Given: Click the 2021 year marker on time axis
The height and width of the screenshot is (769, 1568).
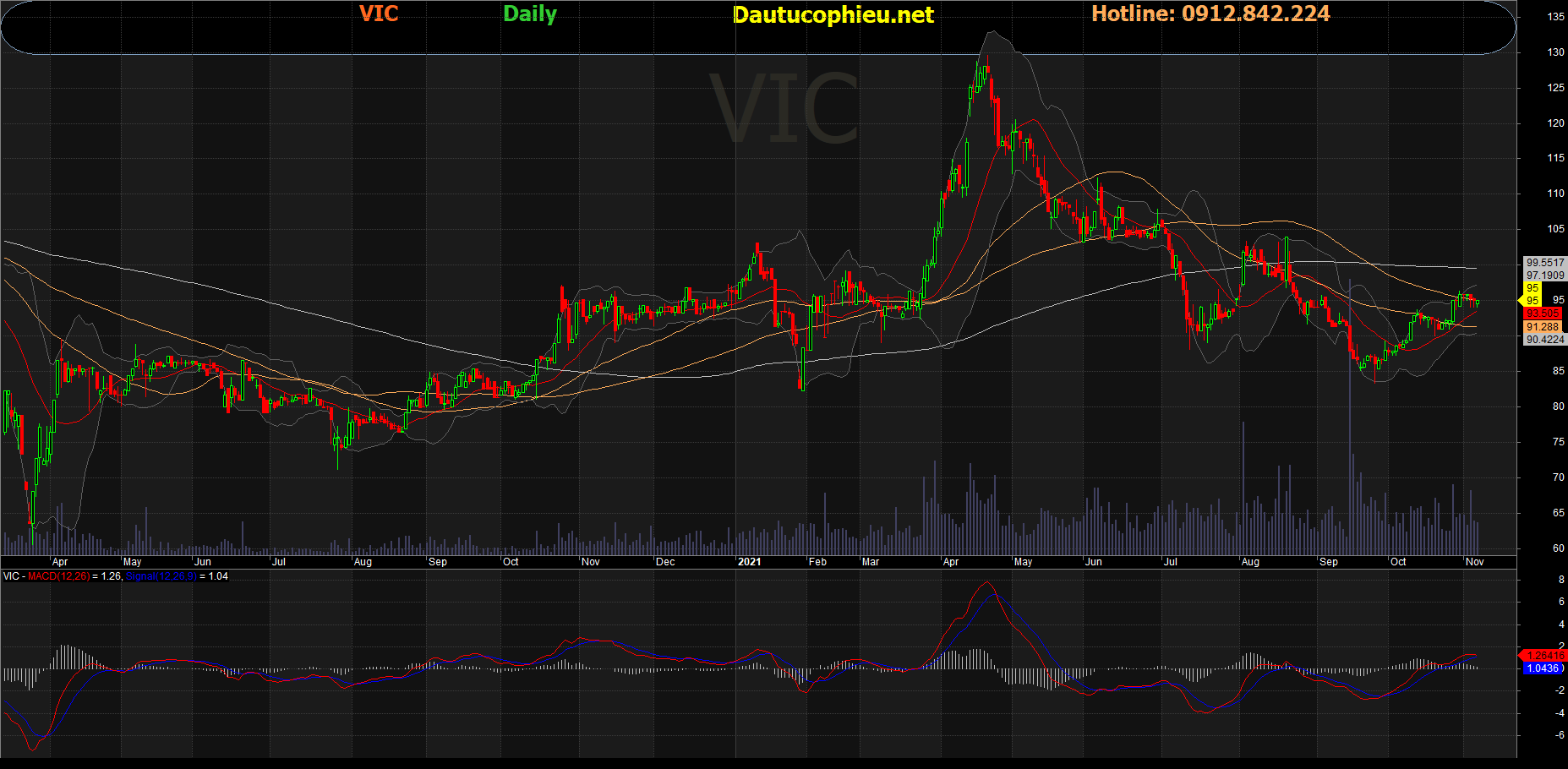Looking at the screenshot, I should [x=749, y=562].
